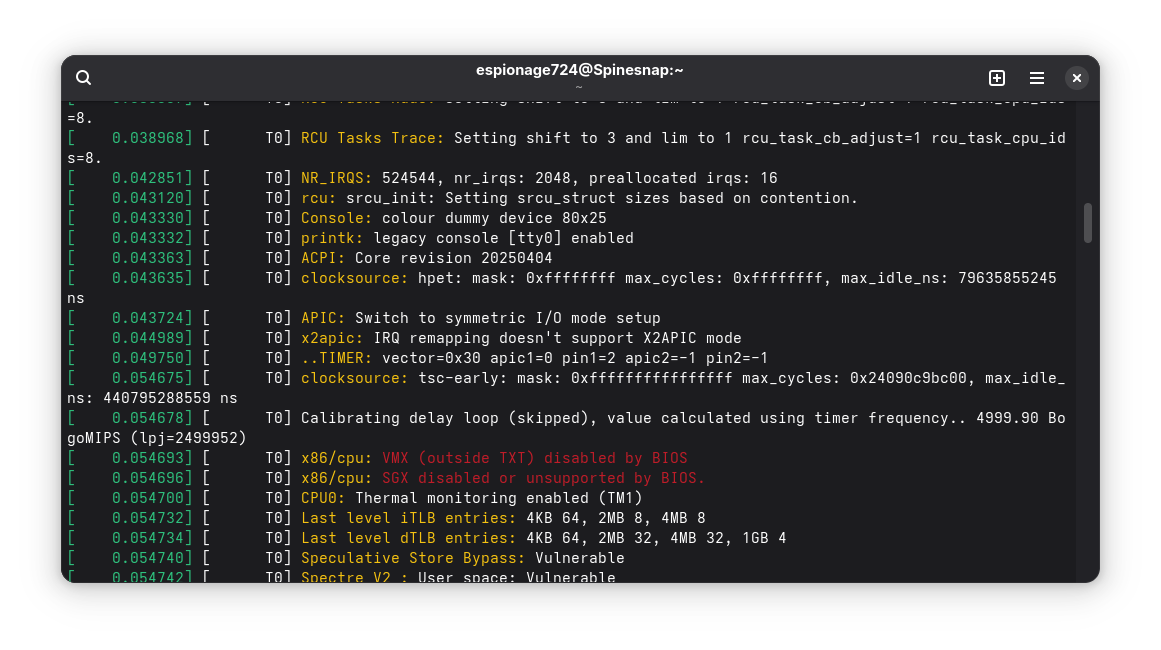Click the new tab plus icon
Viewport: 1161px width, 650px height.
(996, 78)
